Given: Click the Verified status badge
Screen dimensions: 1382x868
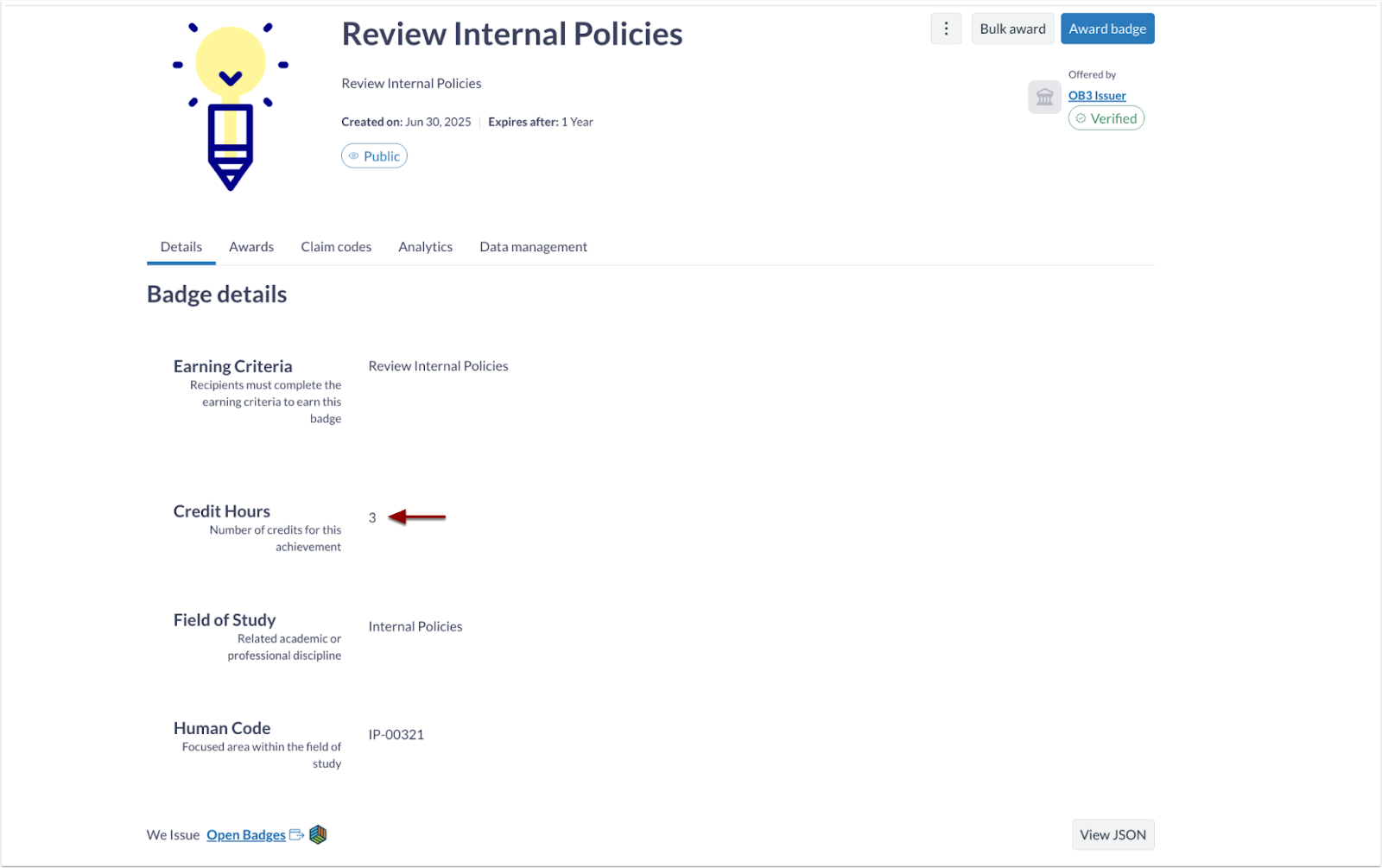Looking at the screenshot, I should 1106,118.
